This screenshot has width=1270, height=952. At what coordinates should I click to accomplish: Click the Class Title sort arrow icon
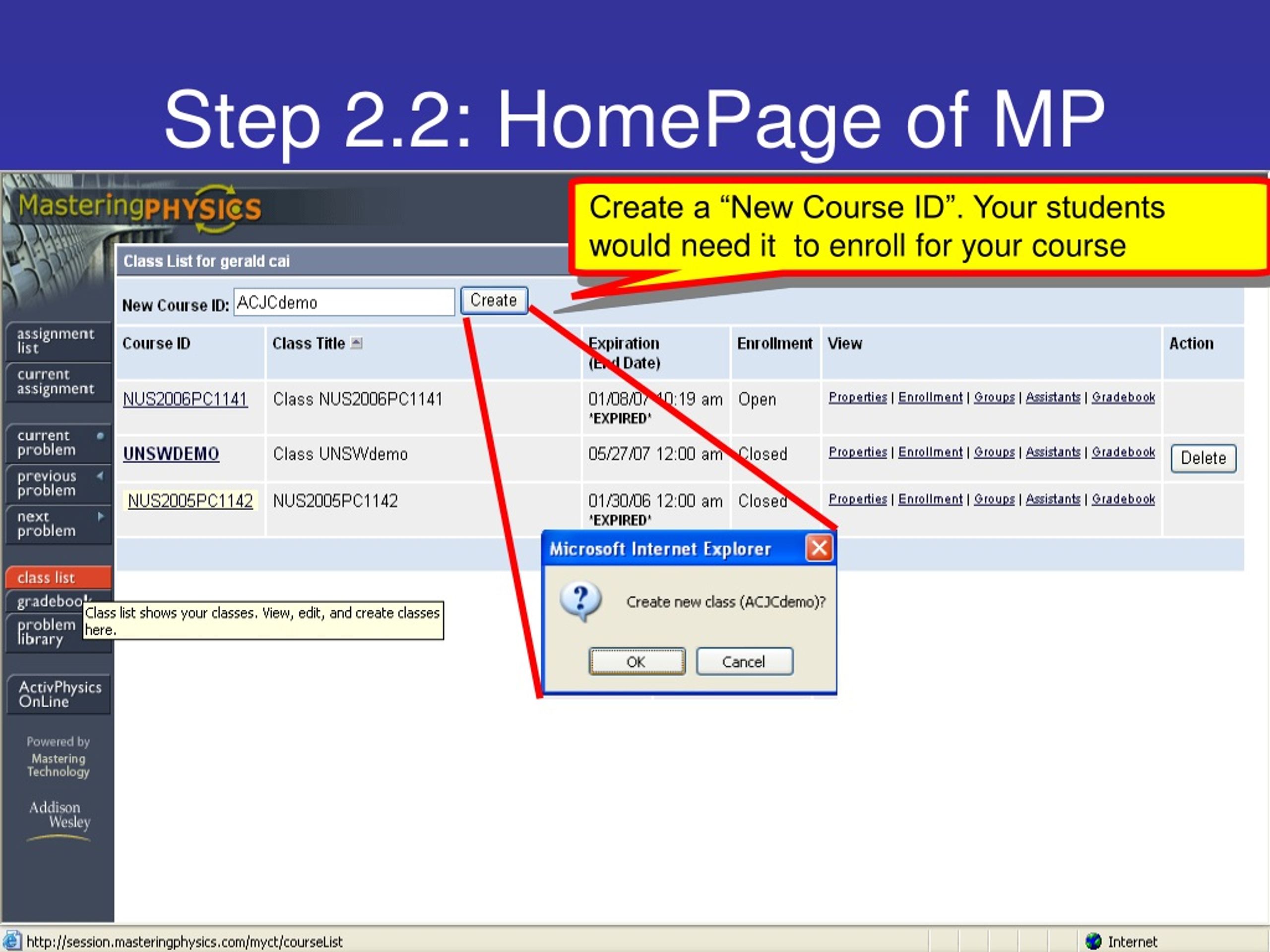click(x=357, y=343)
